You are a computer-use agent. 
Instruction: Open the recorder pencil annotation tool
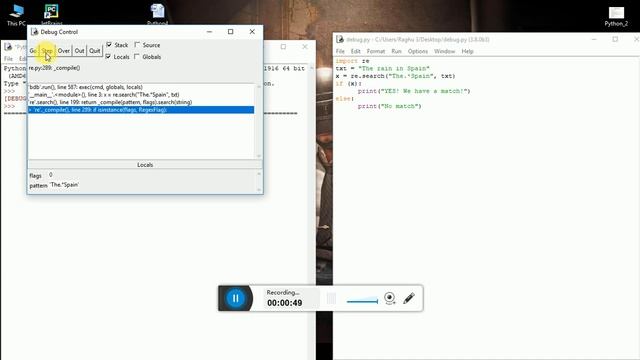coord(409,298)
